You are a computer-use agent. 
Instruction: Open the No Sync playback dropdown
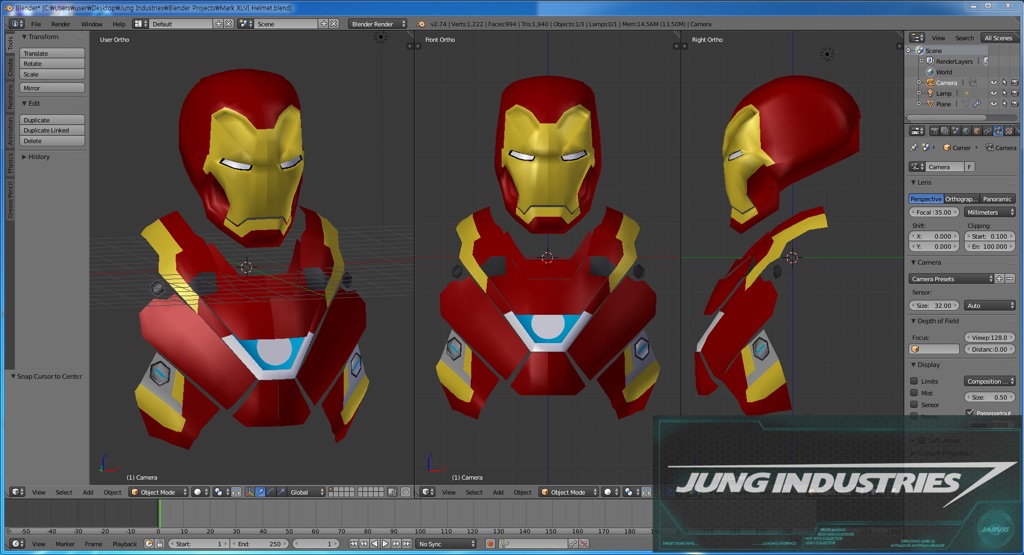[447, 544]
